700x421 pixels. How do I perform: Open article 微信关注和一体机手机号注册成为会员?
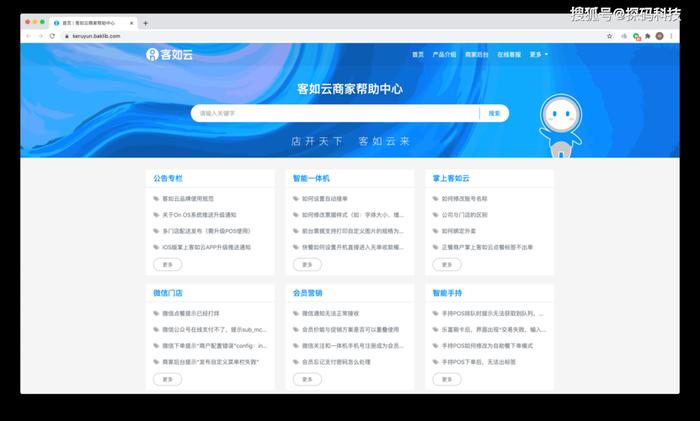coord(353,346)
